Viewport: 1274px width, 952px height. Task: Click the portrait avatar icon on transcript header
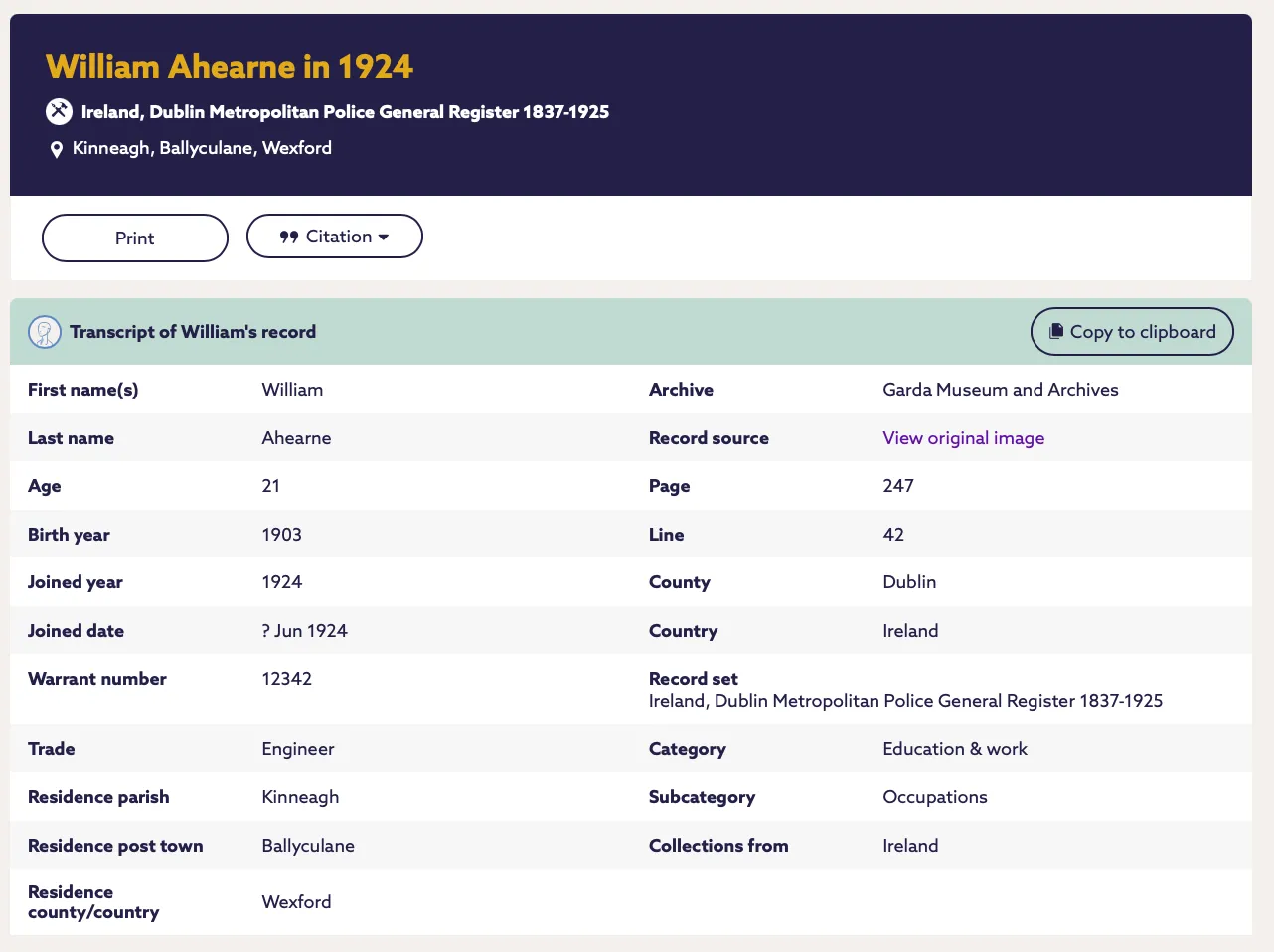(44, 331)
